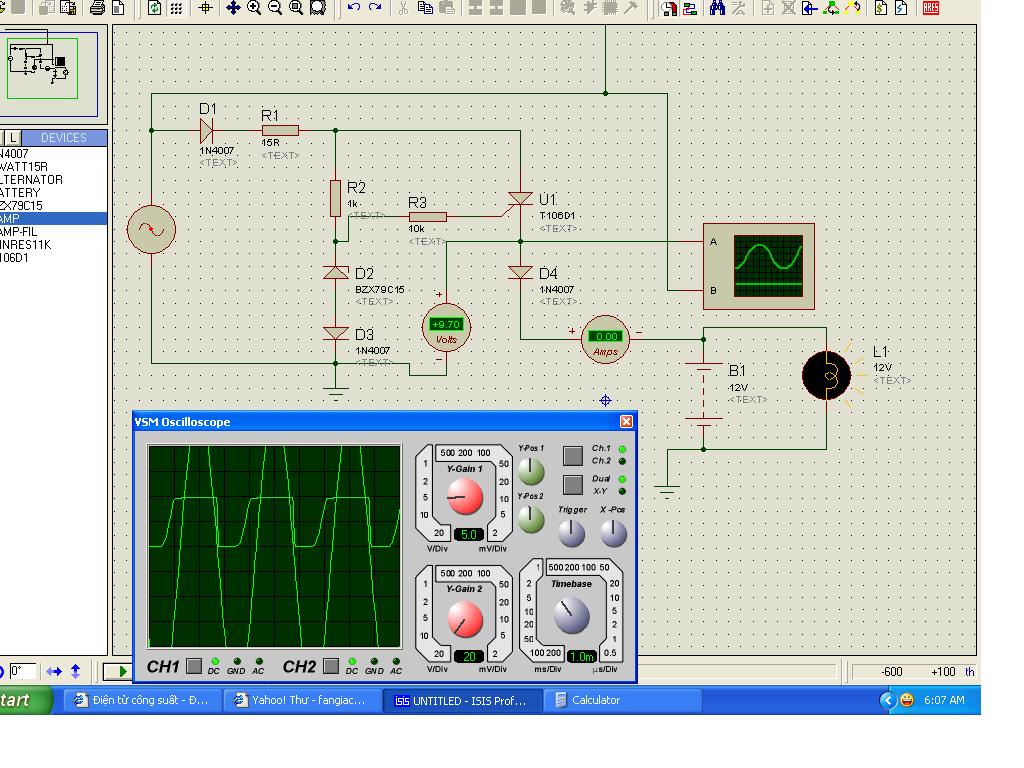Click the print icon in toolbar

pyautogui.click(x=97, y=8)
